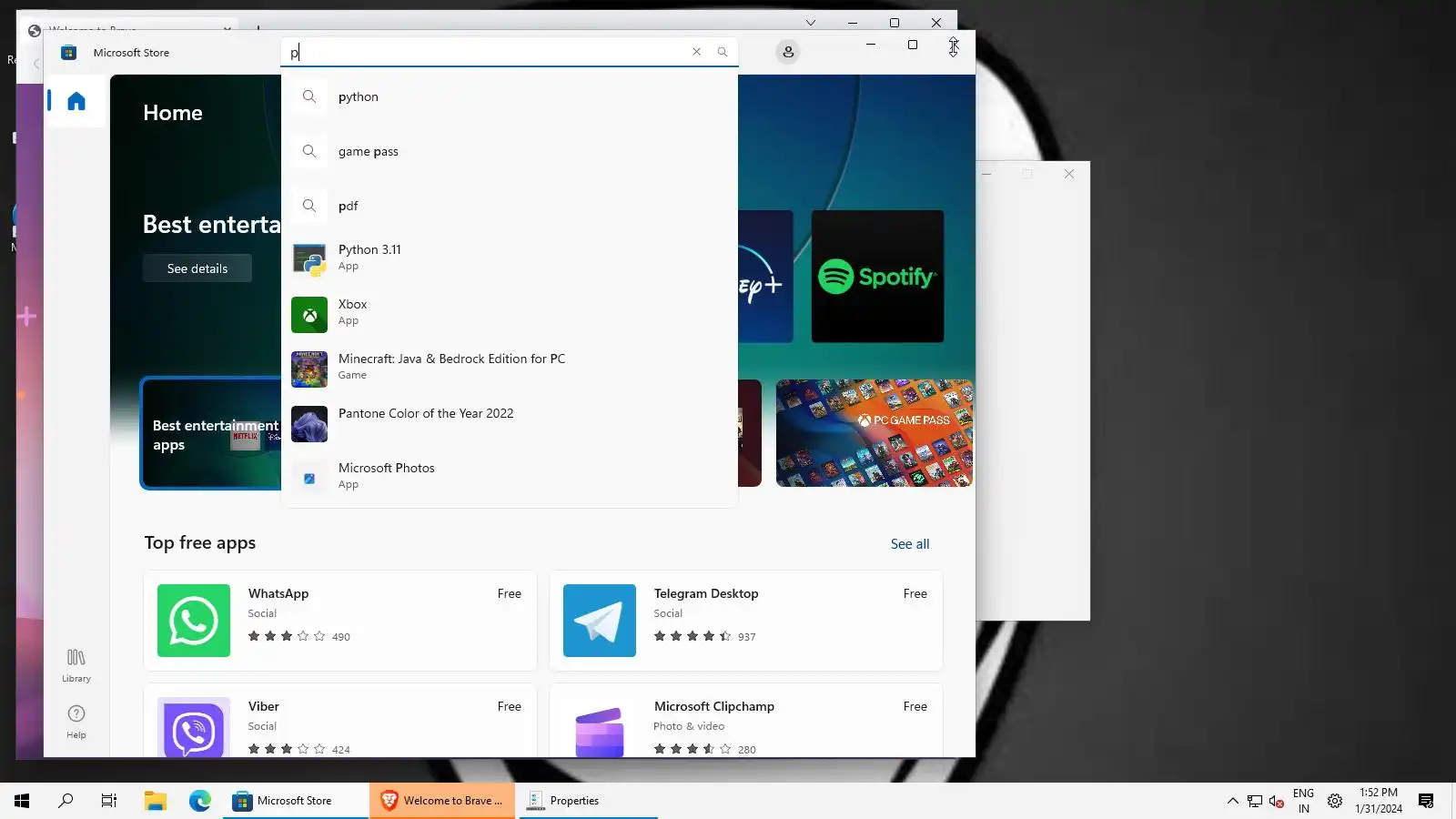This screenshot has width=1456, height=819.
Task: Select the 'game pass' search suggestion
Action: click(510, 151)
